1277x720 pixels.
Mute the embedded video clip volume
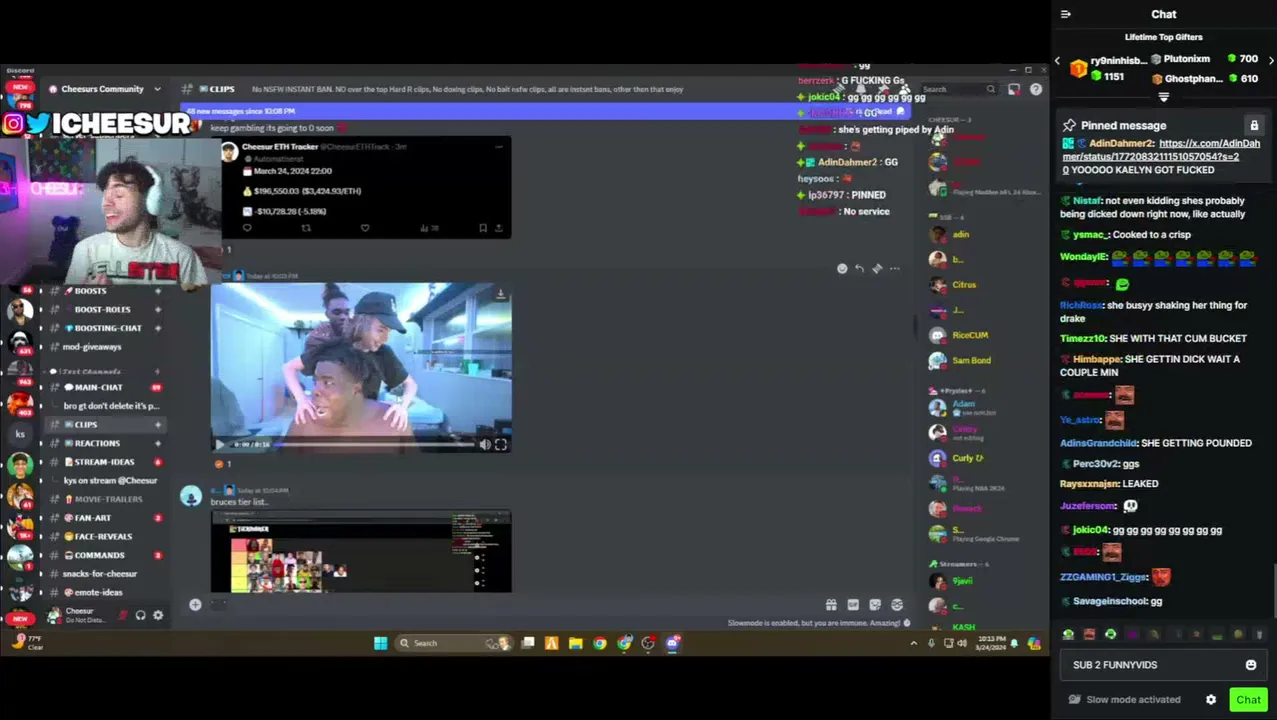(x=485, y=445)
